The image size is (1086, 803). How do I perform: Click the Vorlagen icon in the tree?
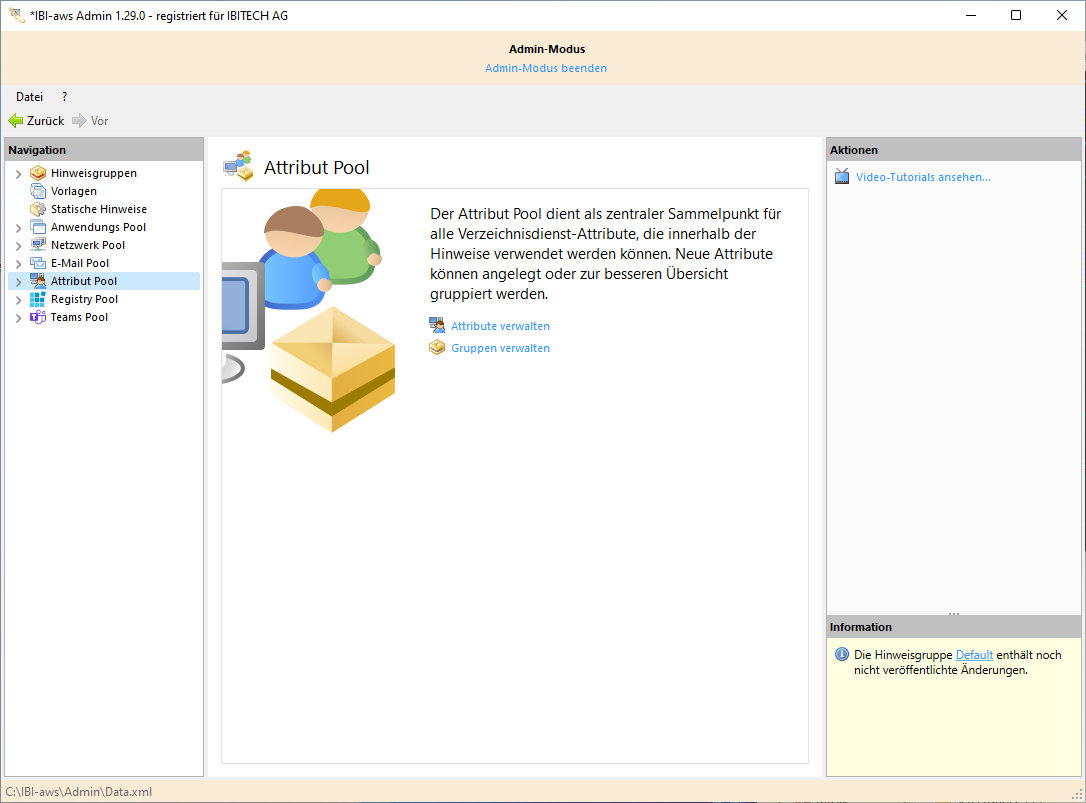click(38, 191)
